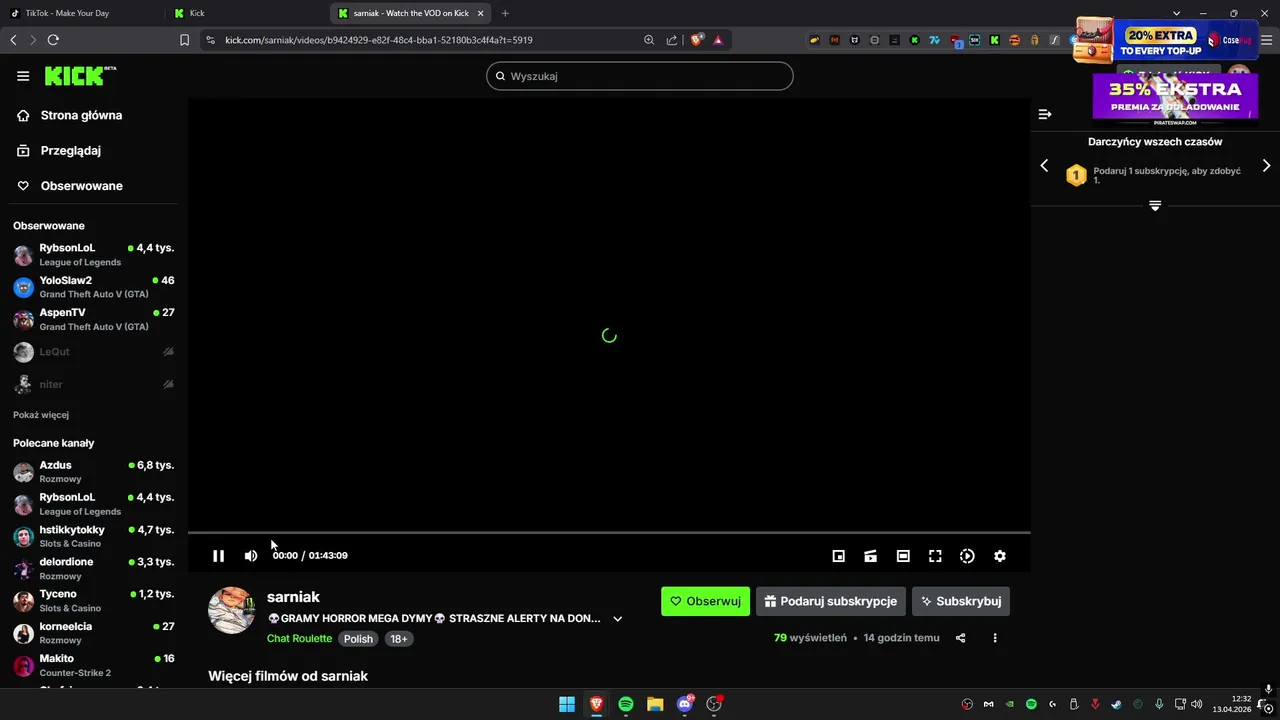
Task: Open the three-dot more options menu
Action: [x=995, y=638]
